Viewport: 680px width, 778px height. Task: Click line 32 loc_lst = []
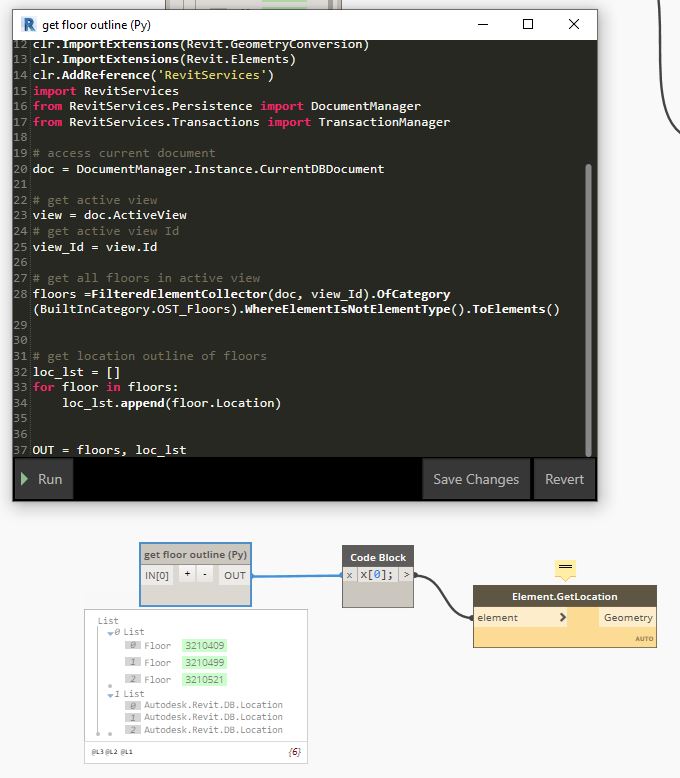click(x=76, y=372)
